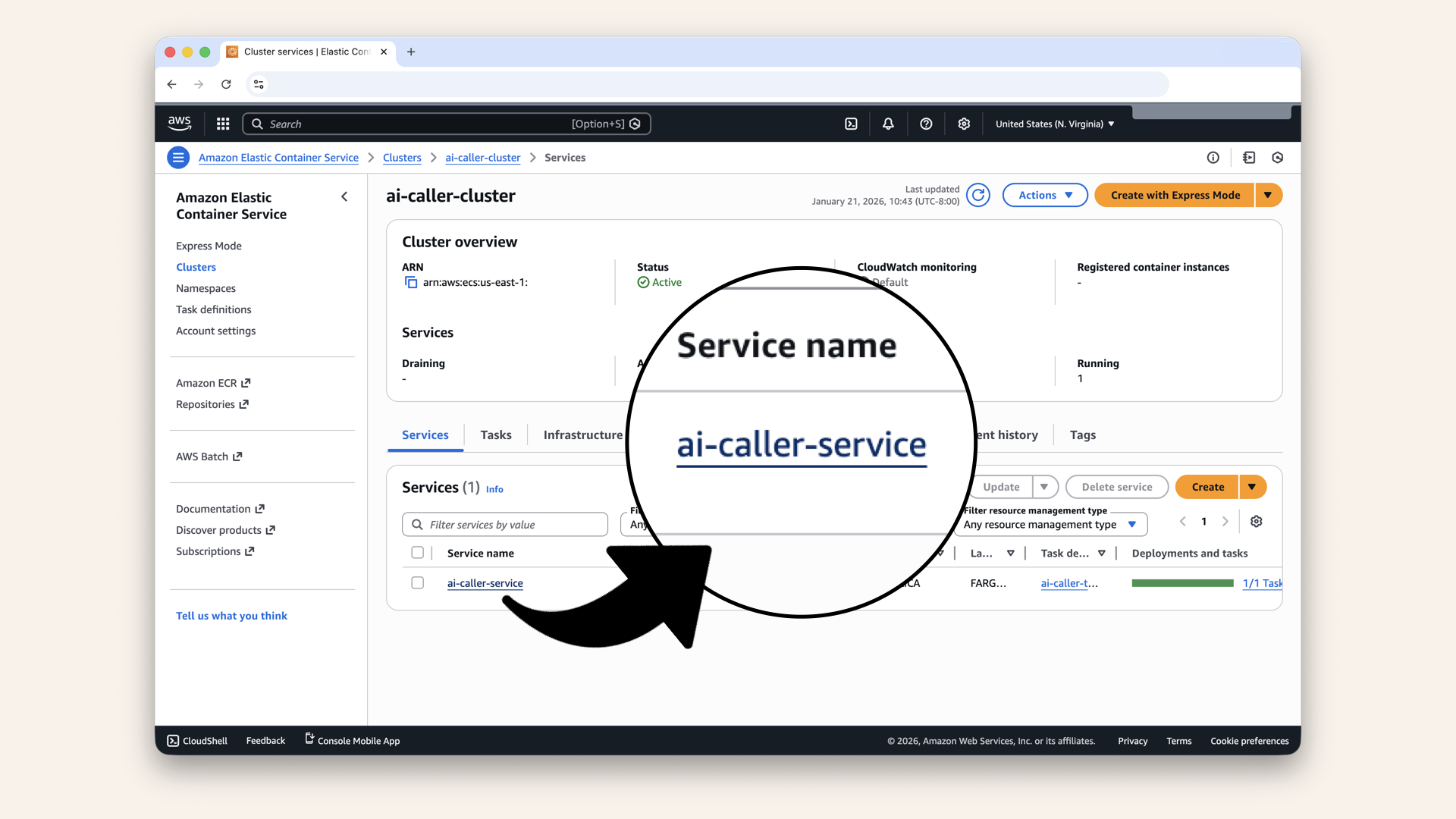Open the AWS services grid icon
1456x819 pixels.
click(x=222, y=123)
